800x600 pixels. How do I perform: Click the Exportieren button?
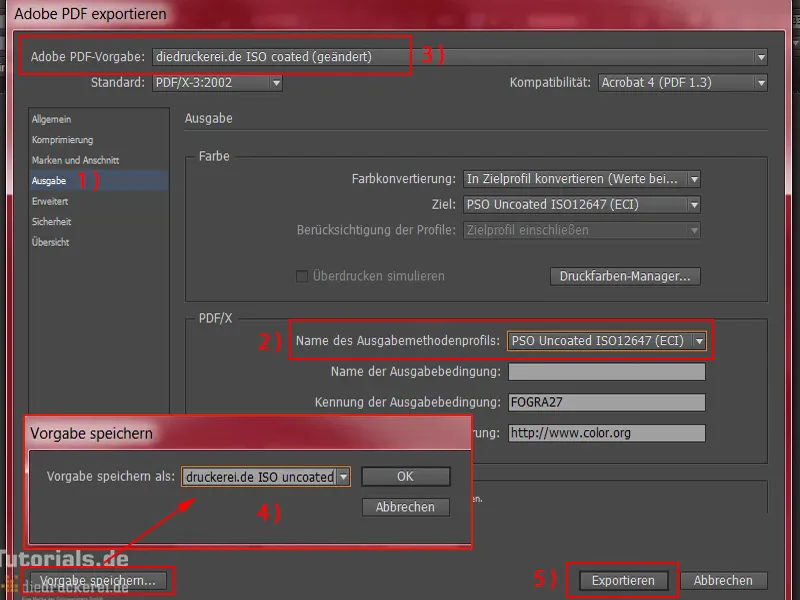click(623, 581)
